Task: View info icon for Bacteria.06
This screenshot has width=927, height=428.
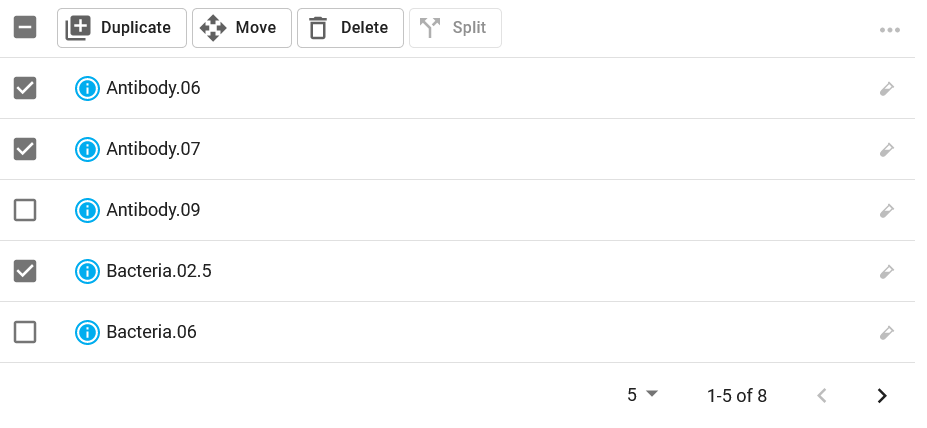Action: pyautogui.click(x=87, y=332)
